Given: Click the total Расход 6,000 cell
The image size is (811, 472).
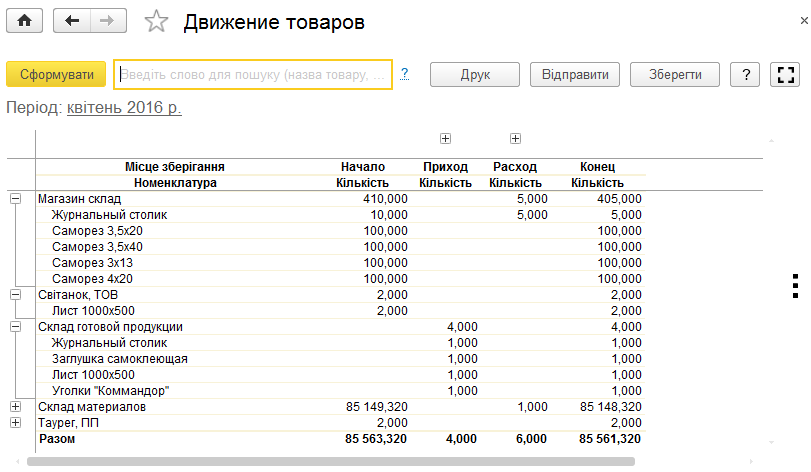Looking at the screenshot, I should click(x=531, y=439).
